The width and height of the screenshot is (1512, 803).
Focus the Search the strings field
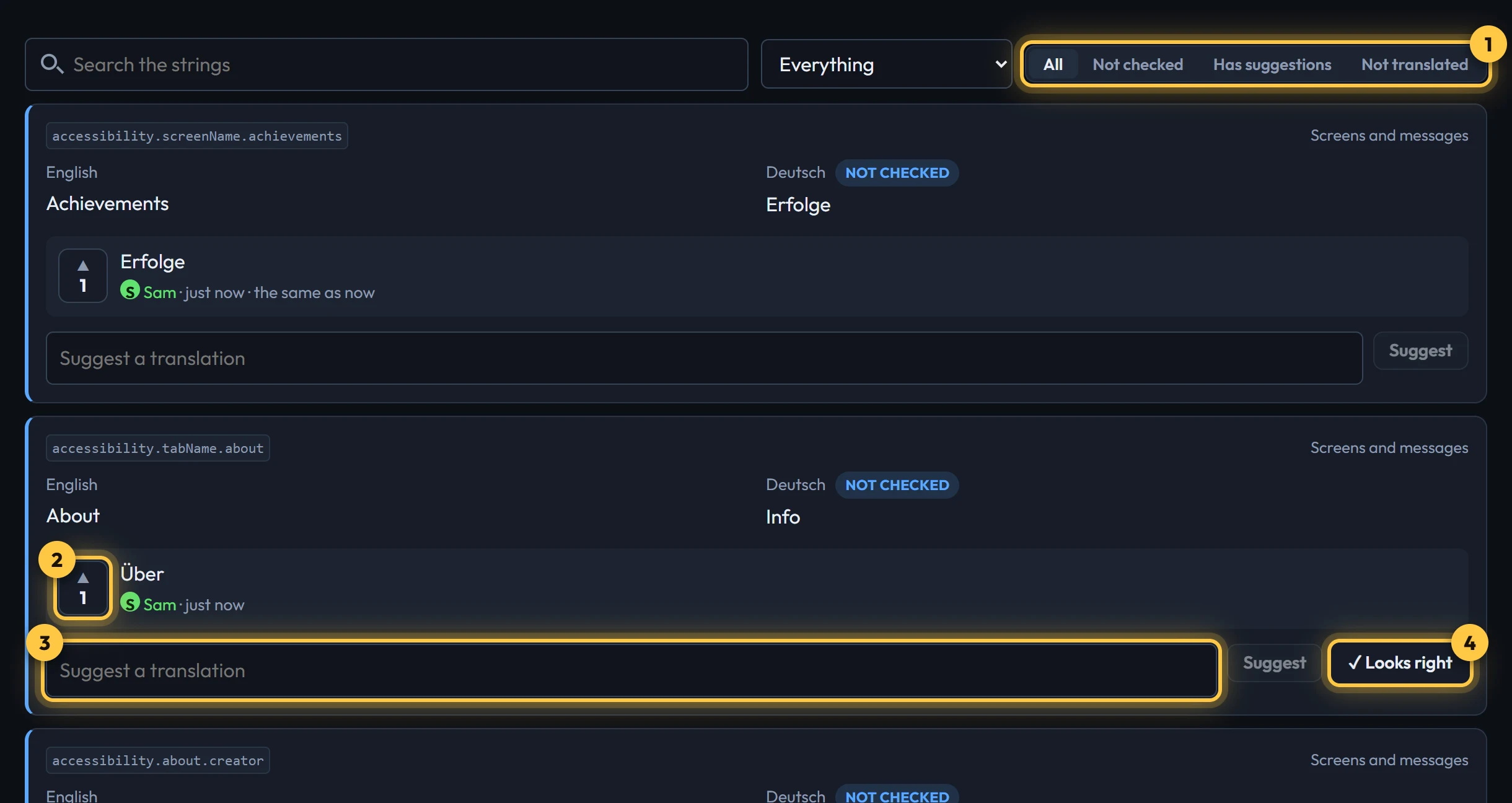[387, 64]
